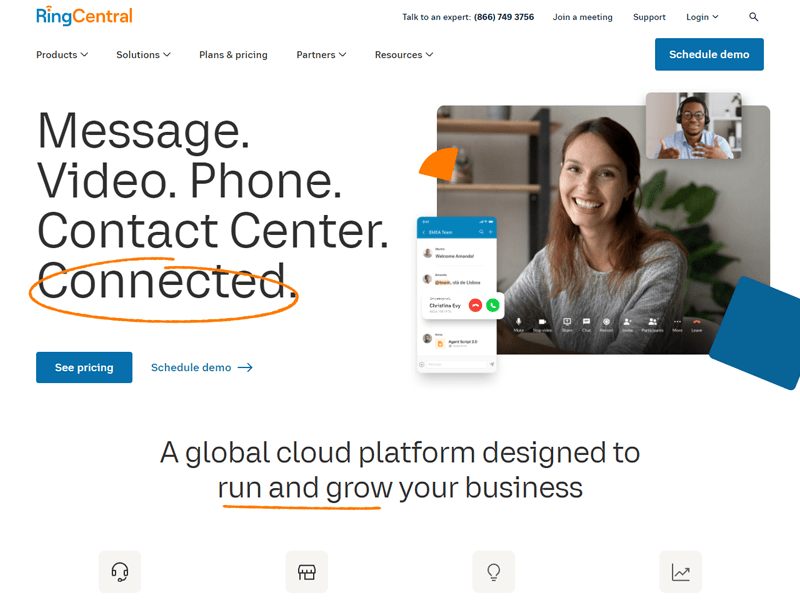Expand the Resources dropdown menu
Screen dimensions: 800x600
[404, 55]
